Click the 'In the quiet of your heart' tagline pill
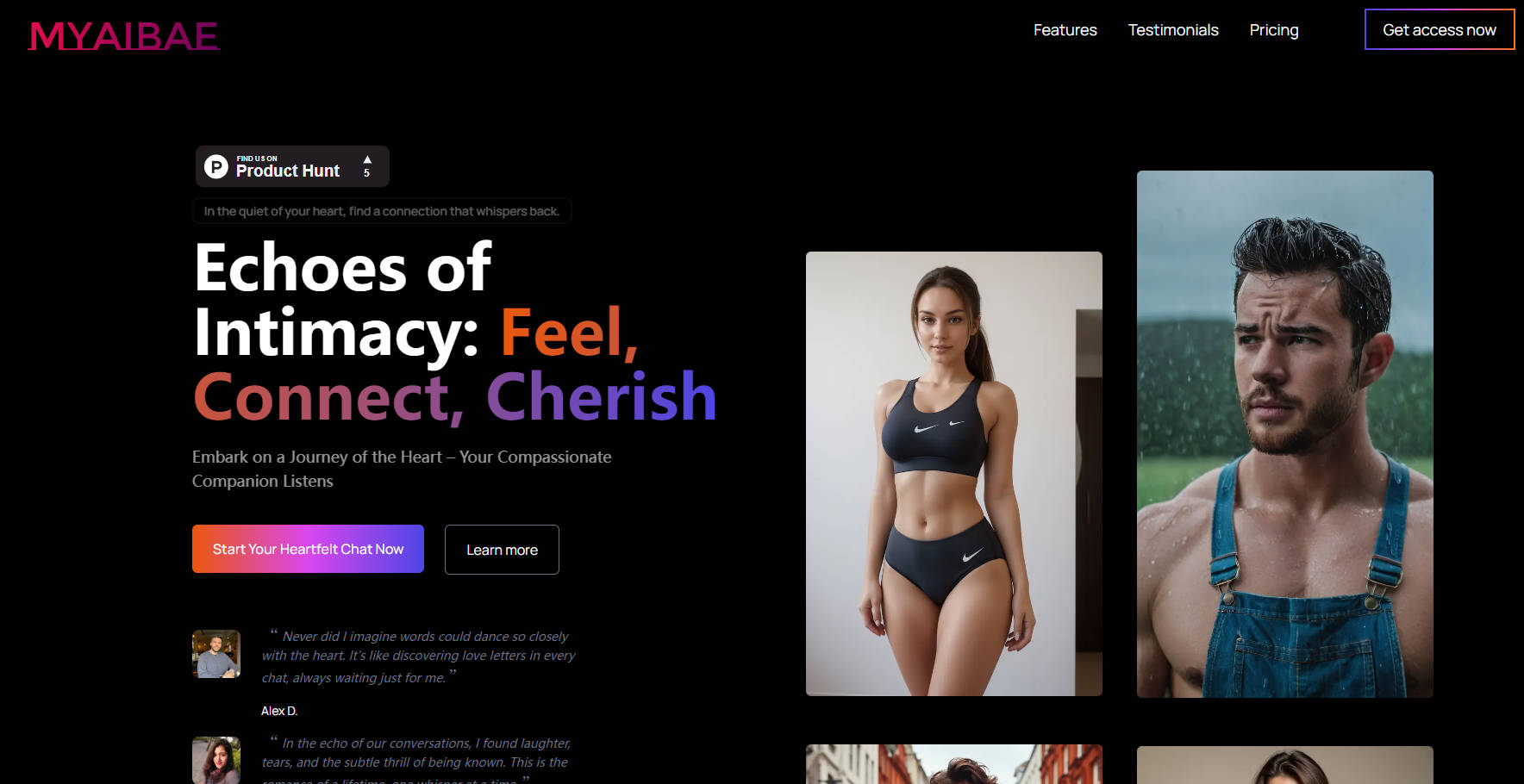The width and height of the screenshot is (1524, 784). pos(382,211)
